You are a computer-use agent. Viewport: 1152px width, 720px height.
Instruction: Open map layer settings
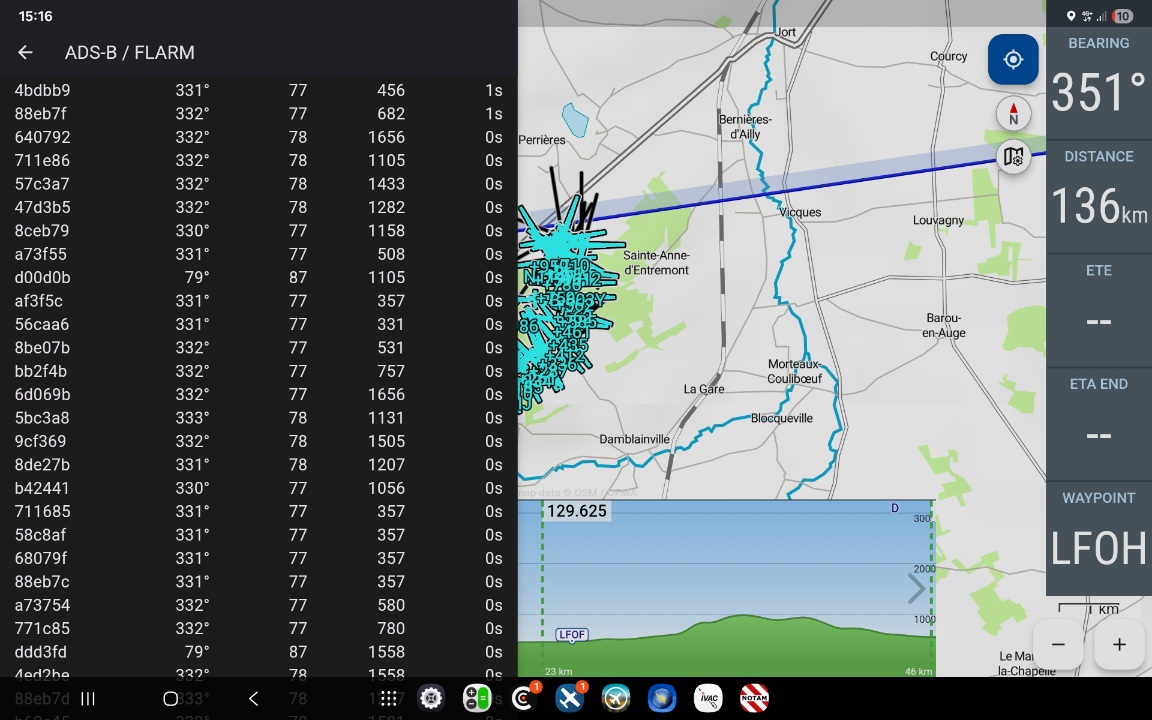pos(1013,158)
